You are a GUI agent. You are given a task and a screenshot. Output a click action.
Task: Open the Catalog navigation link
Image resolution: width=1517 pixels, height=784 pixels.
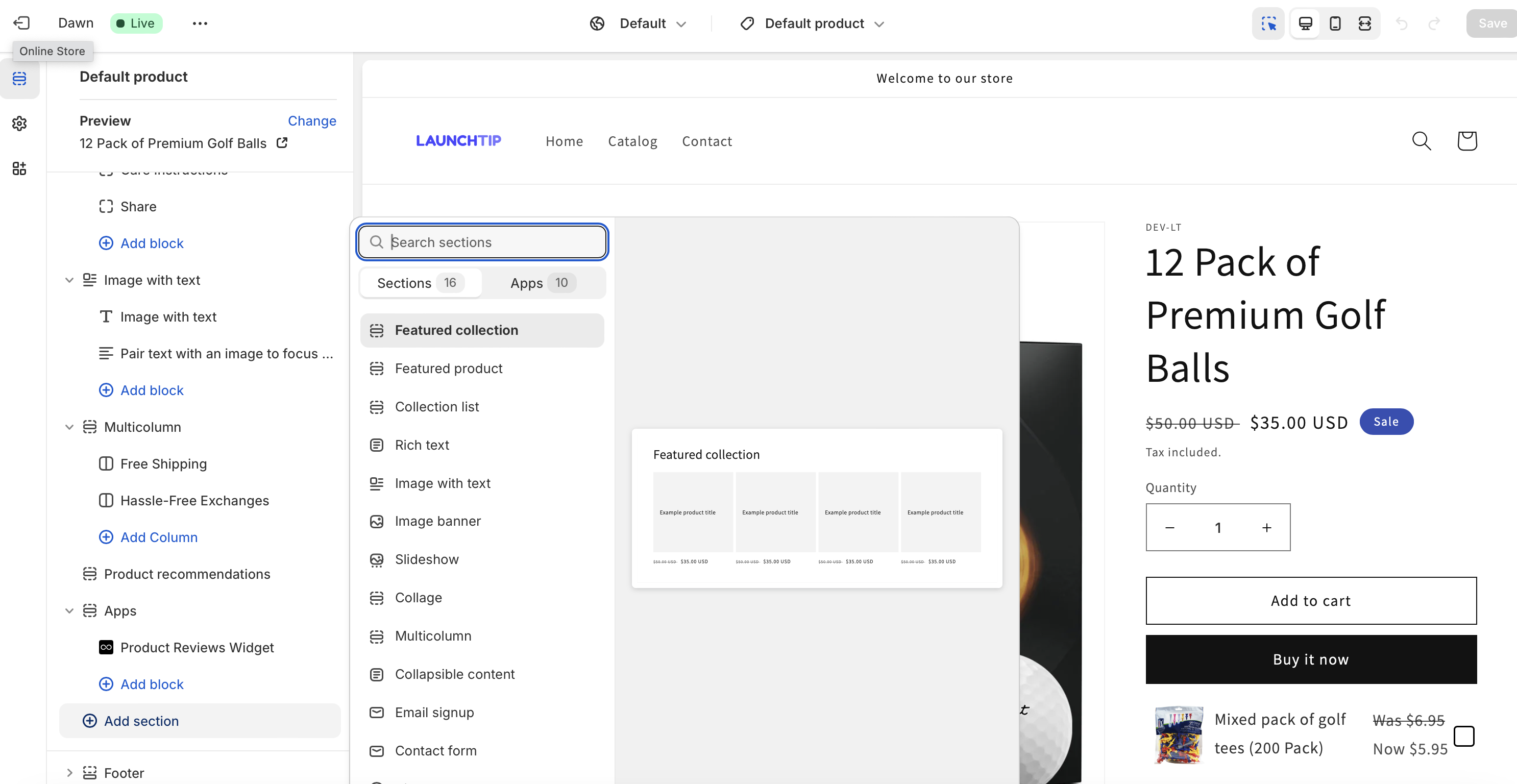click(x=632, y=141)
